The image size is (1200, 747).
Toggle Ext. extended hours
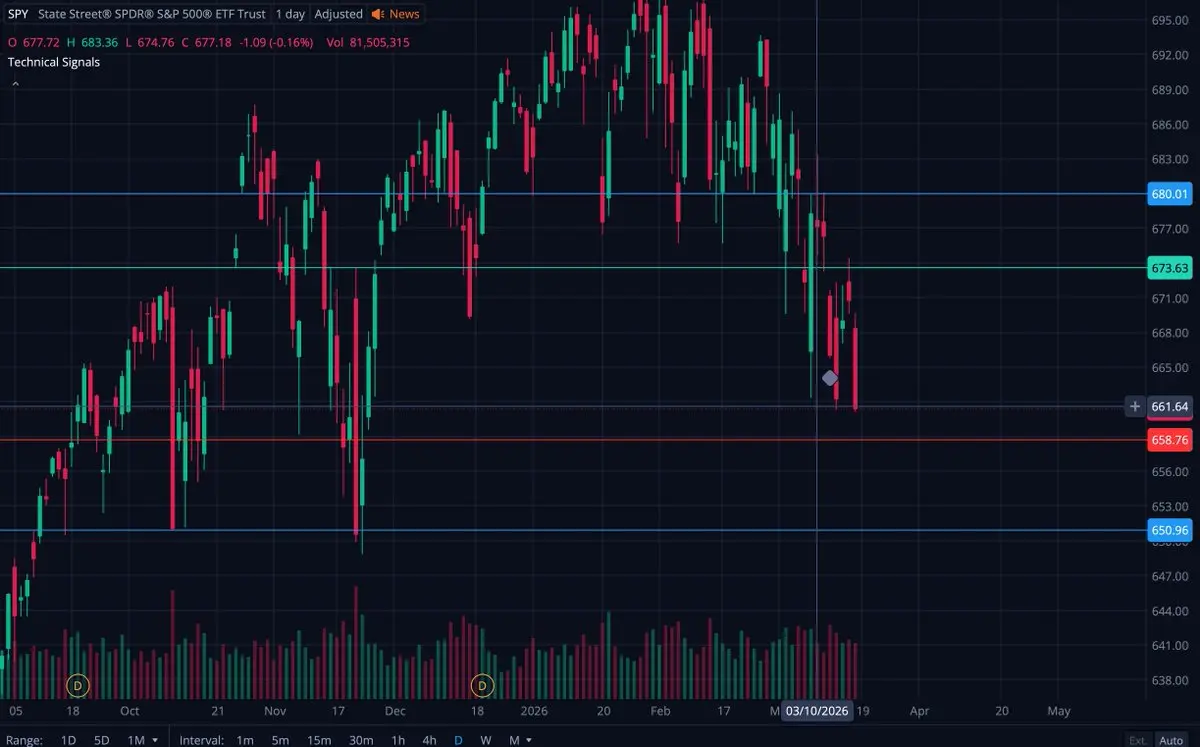(1138, 740)
